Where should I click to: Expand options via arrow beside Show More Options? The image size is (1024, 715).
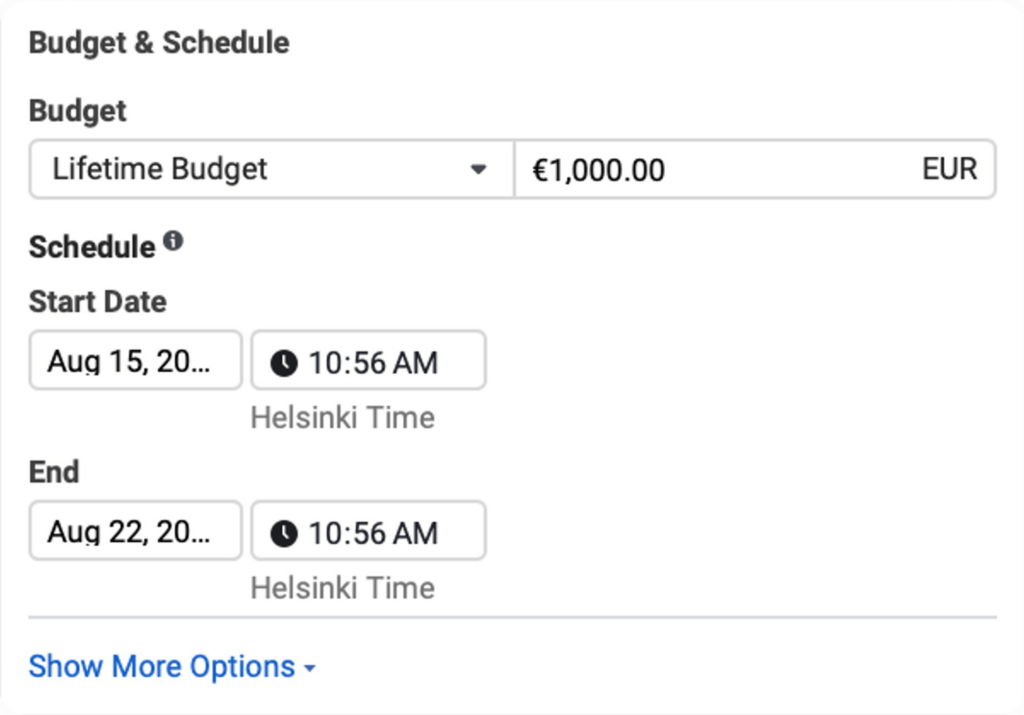pyautogui.click(x=310, y=668)
